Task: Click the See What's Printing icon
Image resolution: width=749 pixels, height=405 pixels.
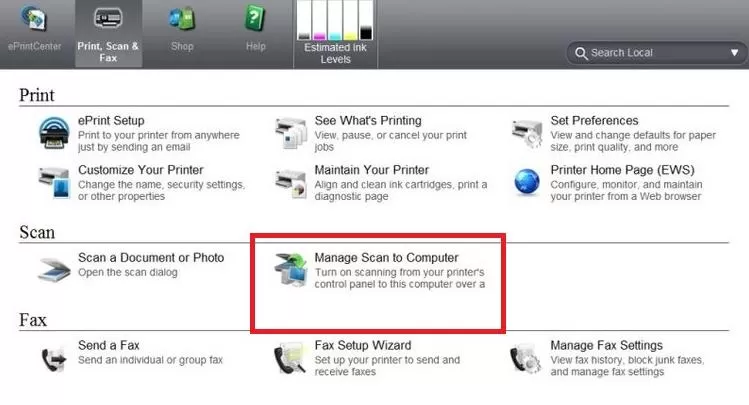Action: (x=290, y=132)
